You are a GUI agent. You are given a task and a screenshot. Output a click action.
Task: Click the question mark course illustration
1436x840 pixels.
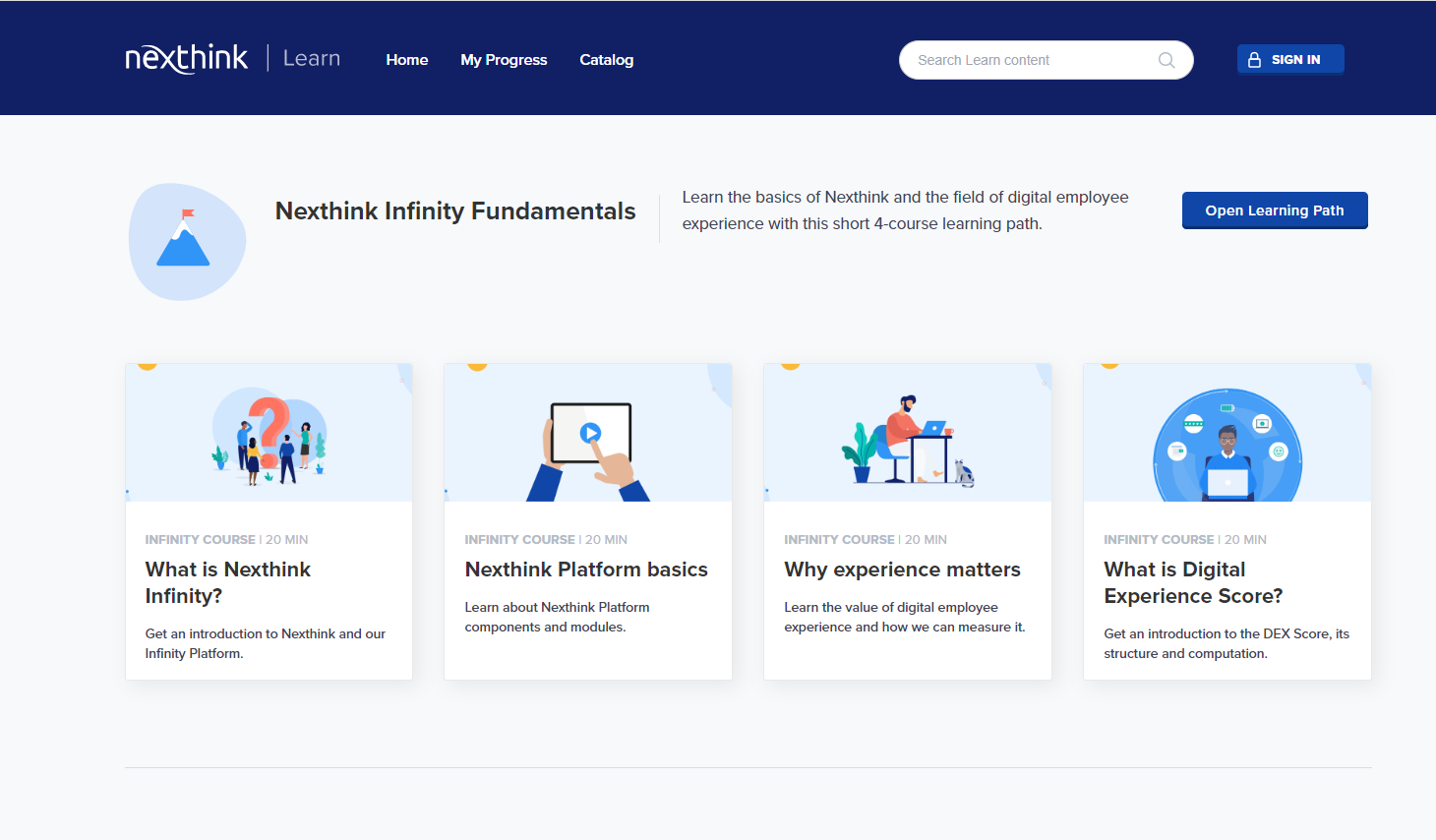pyautogui.click(x=269, y=438)
